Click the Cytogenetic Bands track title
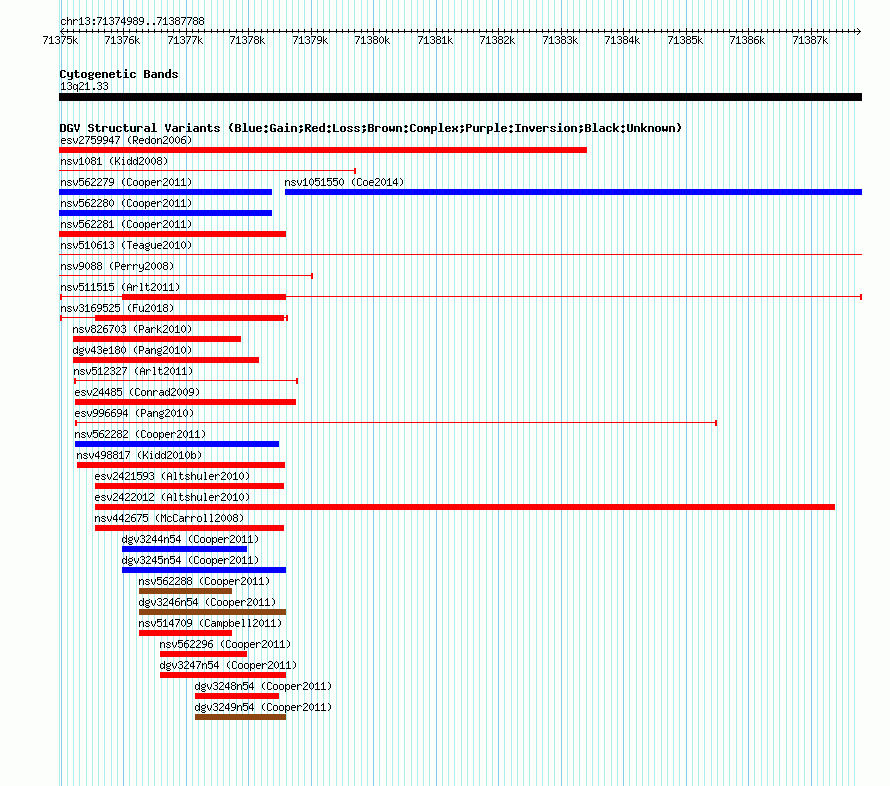890x786 pixels. tap(119, 74)
